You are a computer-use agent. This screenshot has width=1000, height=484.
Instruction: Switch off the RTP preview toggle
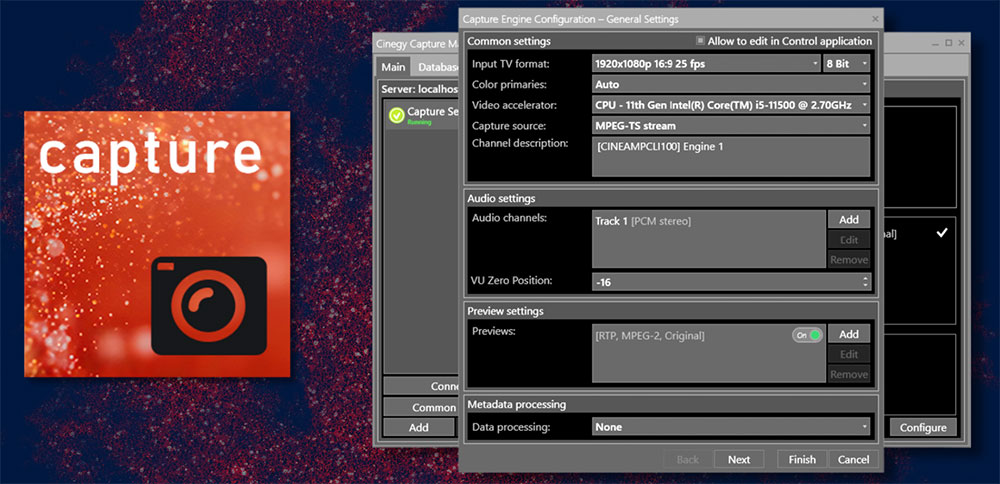click(807, 335)
